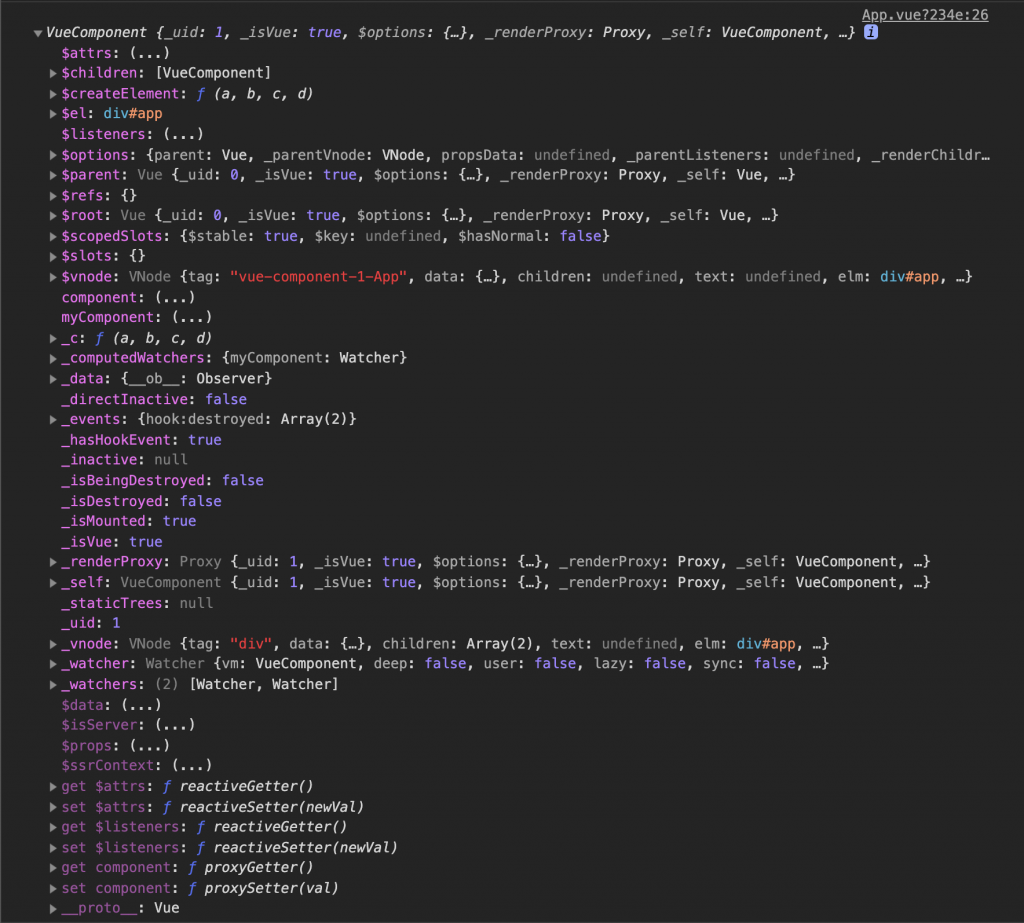
Task: Select the _isMounted property name
Action: coord(103,521)
